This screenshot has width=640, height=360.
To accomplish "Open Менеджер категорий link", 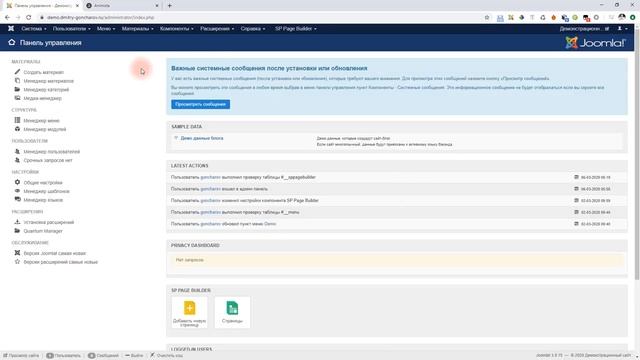I will coord(46,89).
